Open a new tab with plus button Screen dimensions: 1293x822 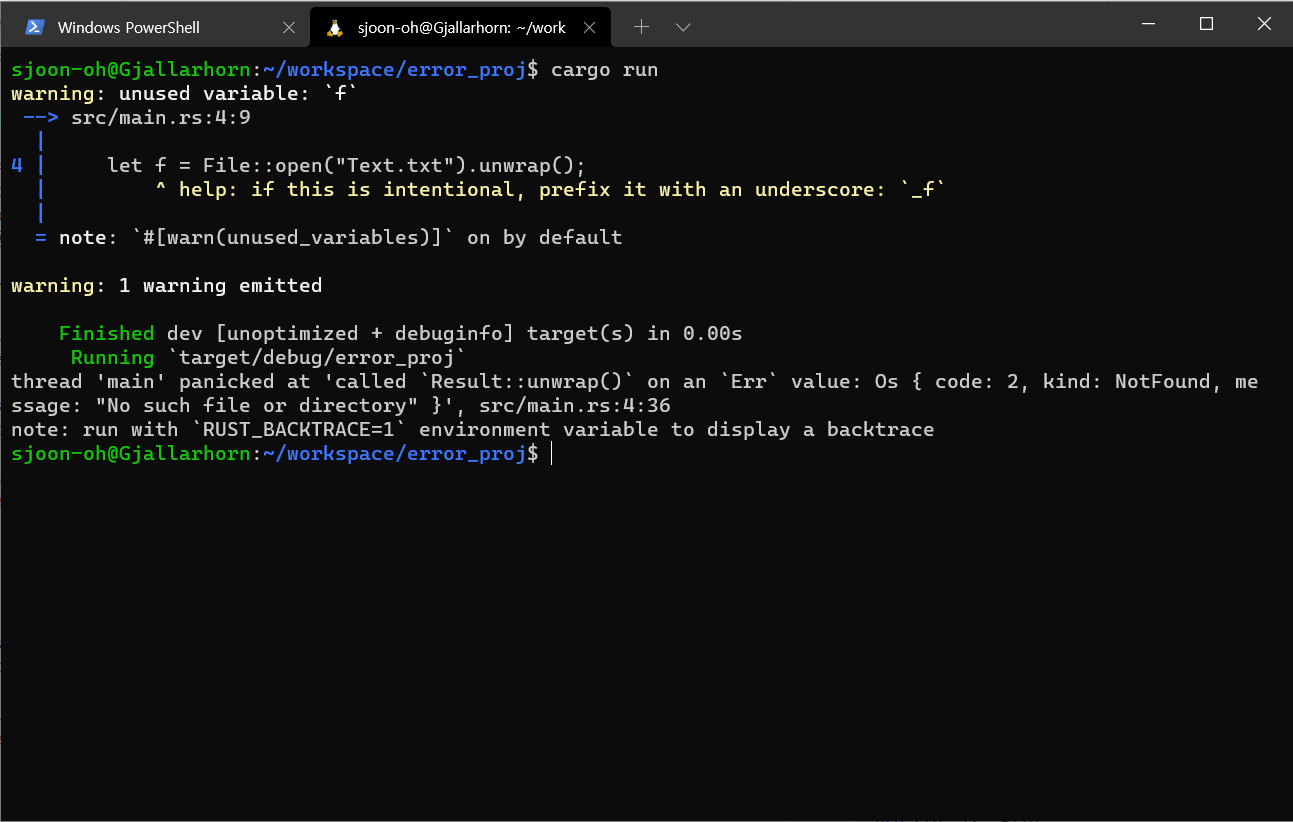641,27
